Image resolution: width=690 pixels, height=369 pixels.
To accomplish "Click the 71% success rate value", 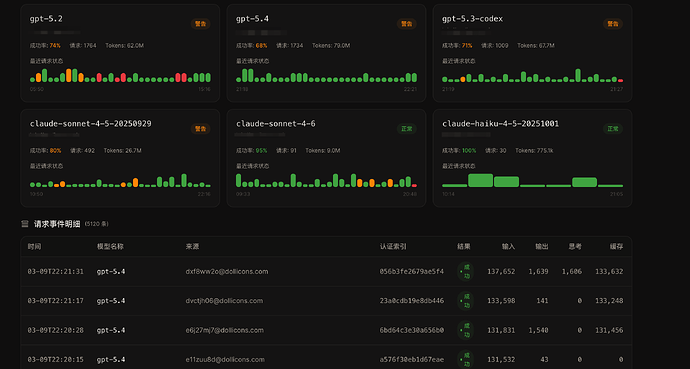I will 467,46.
